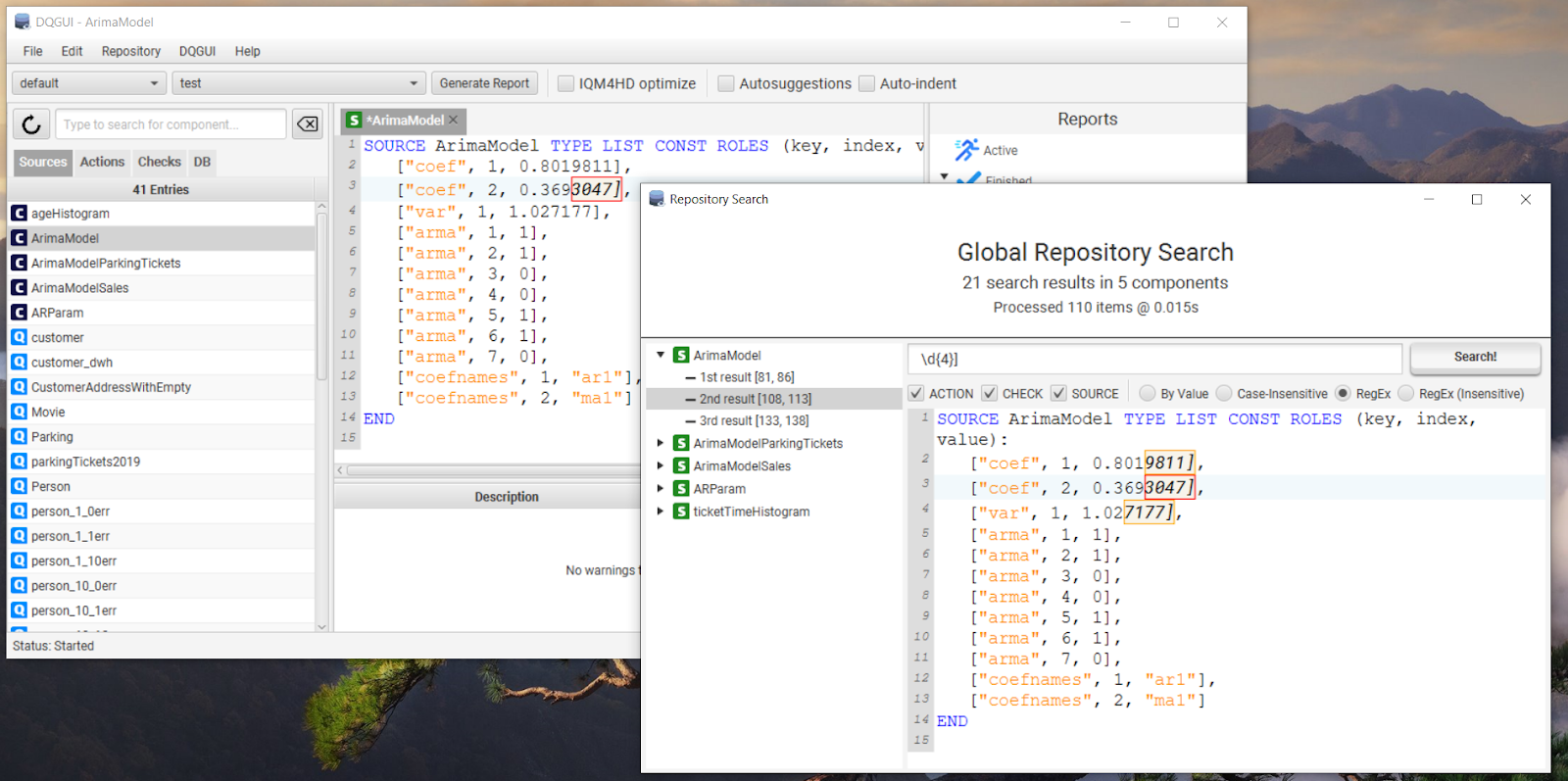Toggle the Autosuggestions checkbox
Viewport: 1568px width, 781px height.
pyautogui.click(x=726, y=84)
